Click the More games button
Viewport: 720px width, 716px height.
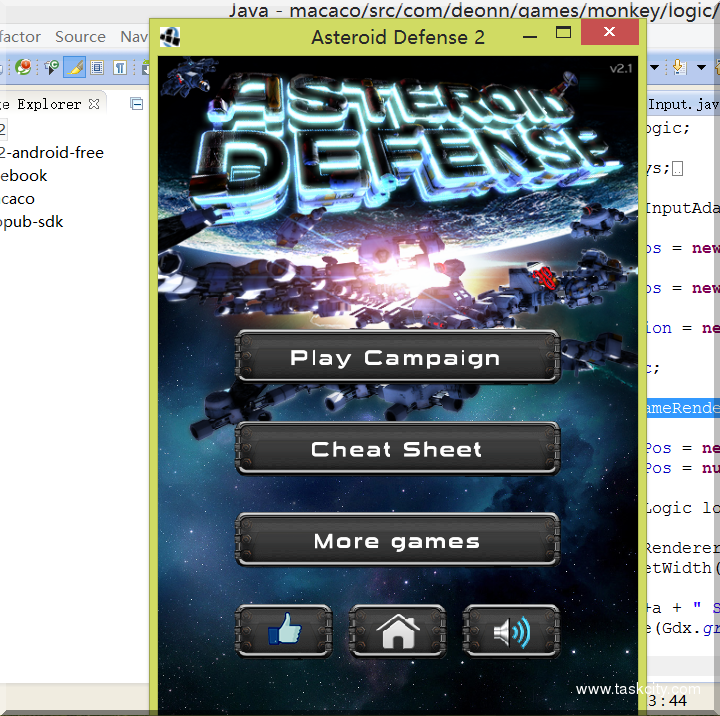pos(396,542)
